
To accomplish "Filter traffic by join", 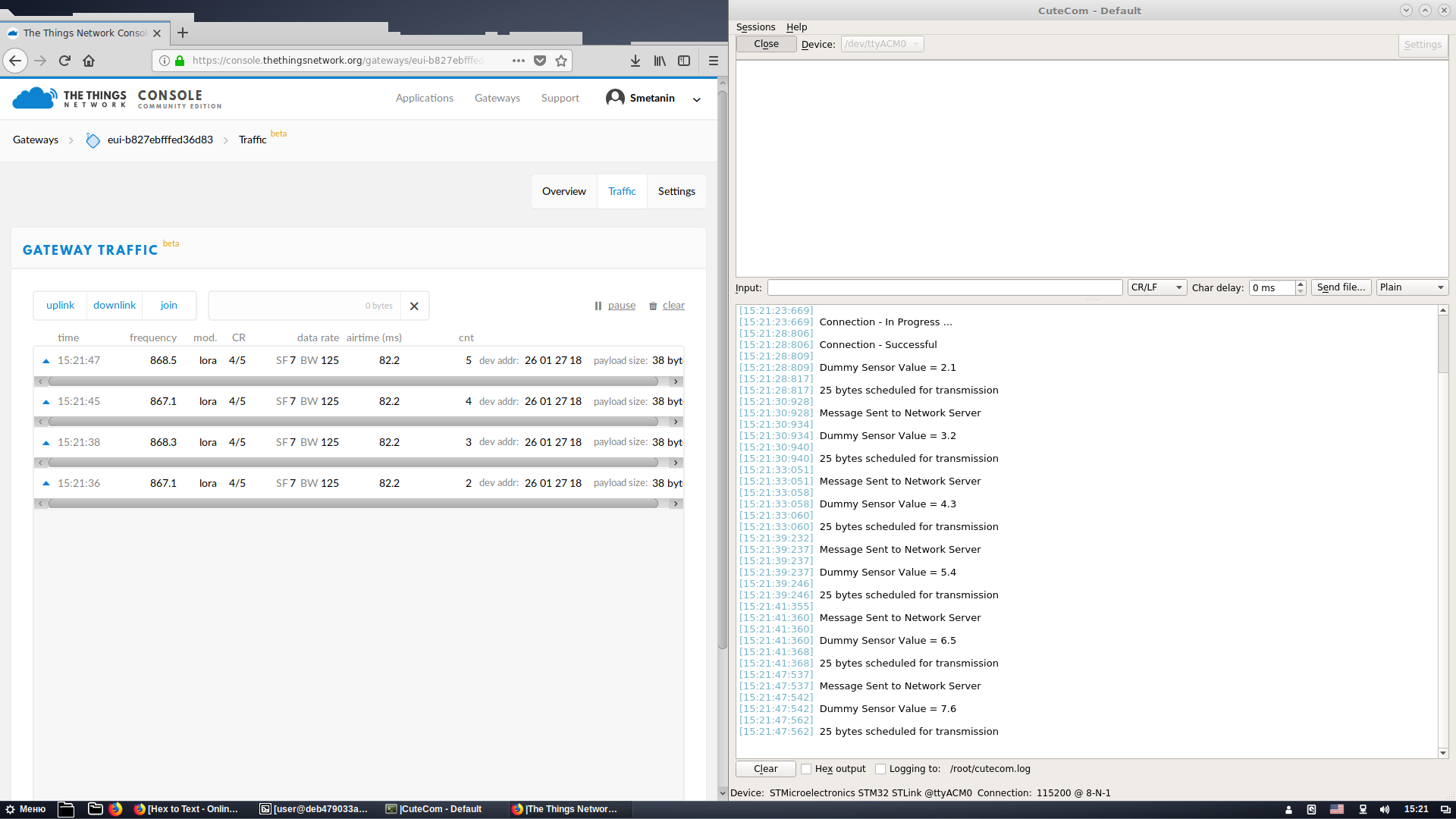I will pos(168,305).
